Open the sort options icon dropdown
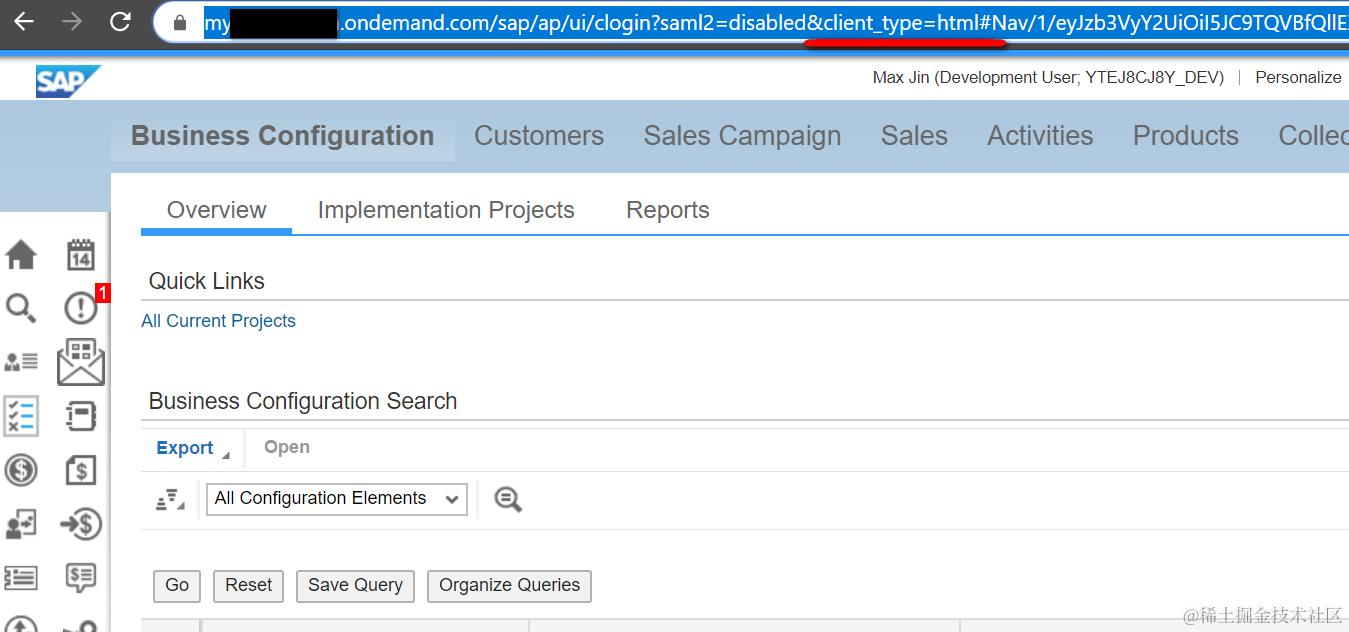This screenshot has height=632, width=1349. pyautogui.click(x=169, y=499)
